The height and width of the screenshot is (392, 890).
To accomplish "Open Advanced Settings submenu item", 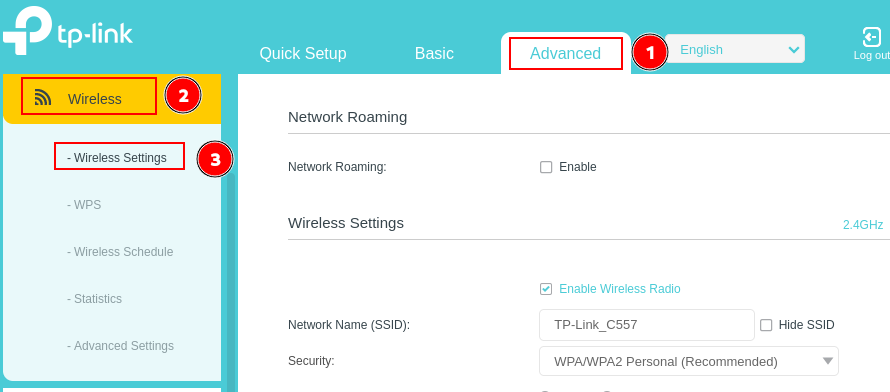I will click(120, 345).
